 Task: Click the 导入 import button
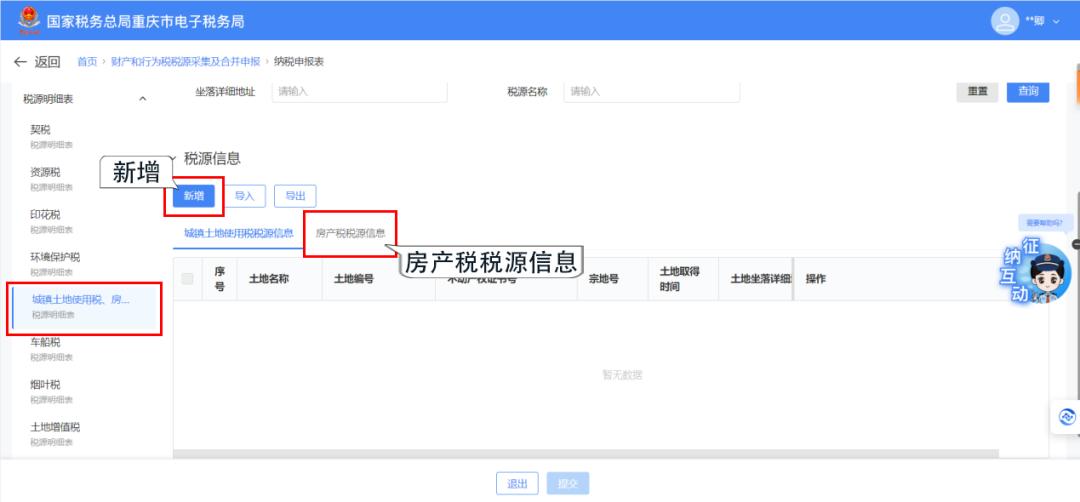(244, 196)
